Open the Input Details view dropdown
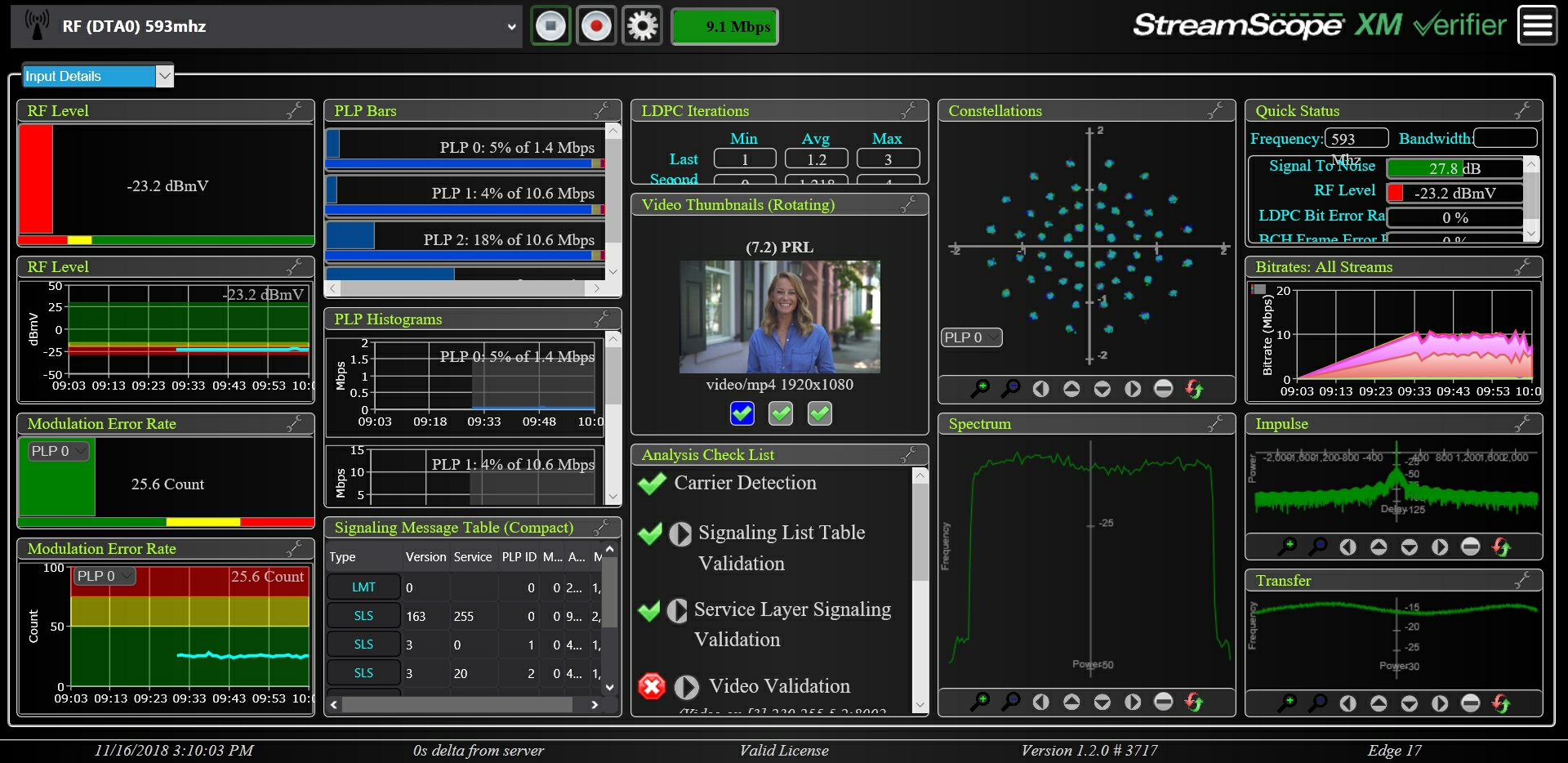 (x=97, y=76)
